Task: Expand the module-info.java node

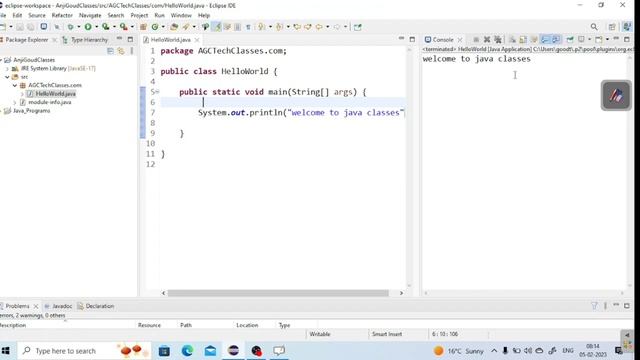Action: [15, 102]
